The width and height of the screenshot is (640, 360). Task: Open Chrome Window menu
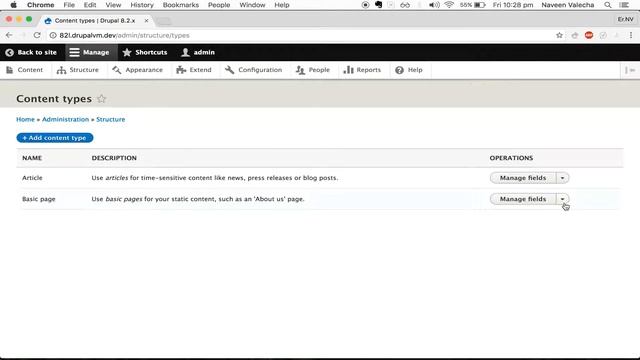point(252,5)
